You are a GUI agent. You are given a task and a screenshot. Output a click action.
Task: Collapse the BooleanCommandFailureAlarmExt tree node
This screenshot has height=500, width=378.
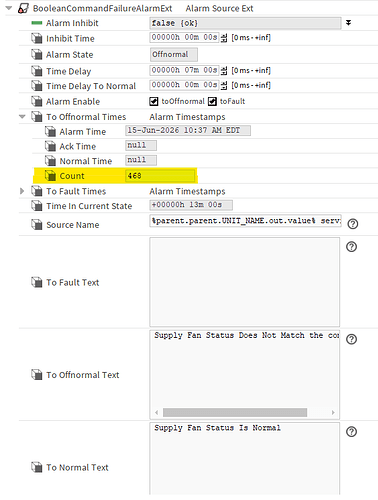point(9,8)
